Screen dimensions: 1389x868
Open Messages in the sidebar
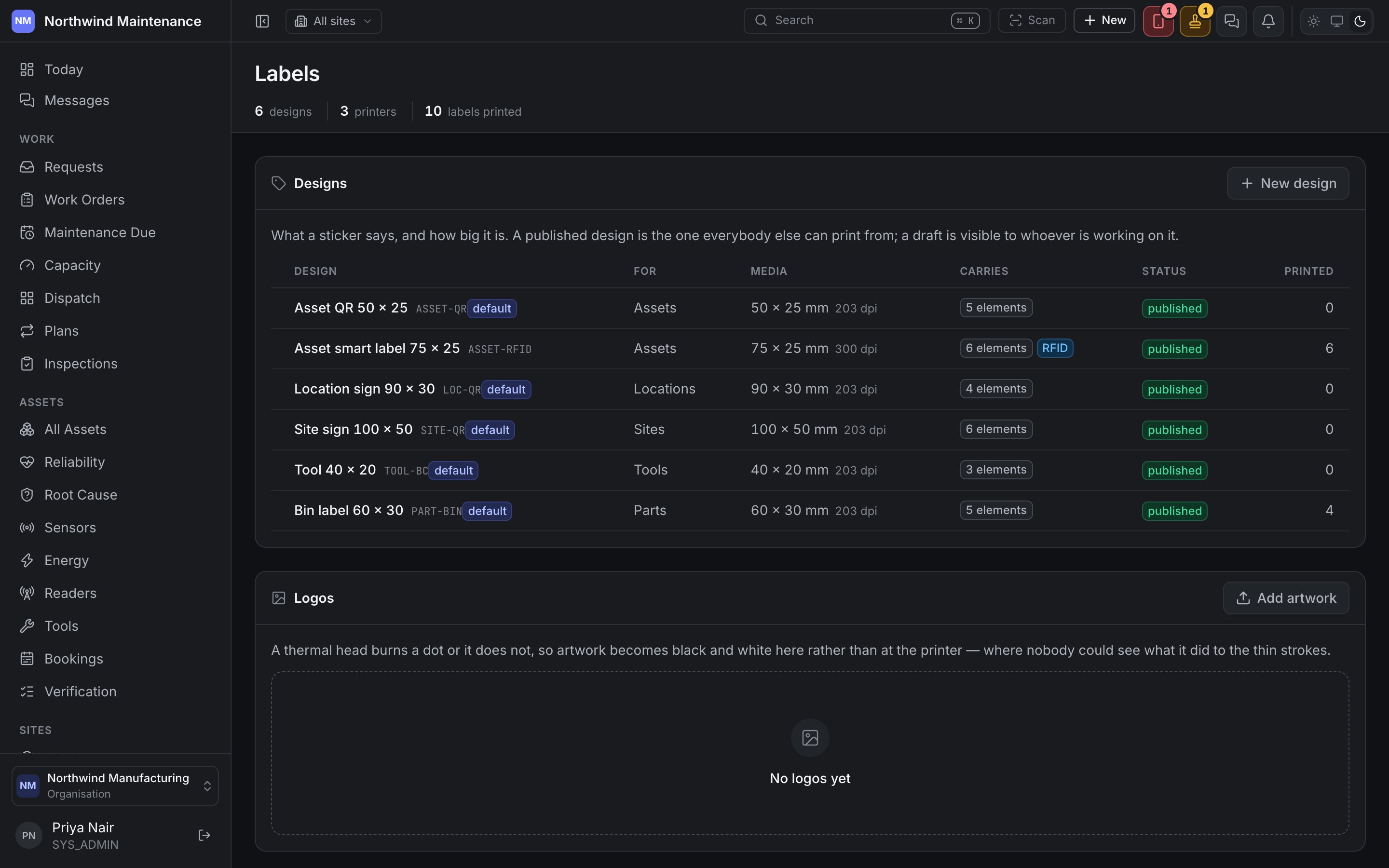pyautogui.click(x=115, y=100)
